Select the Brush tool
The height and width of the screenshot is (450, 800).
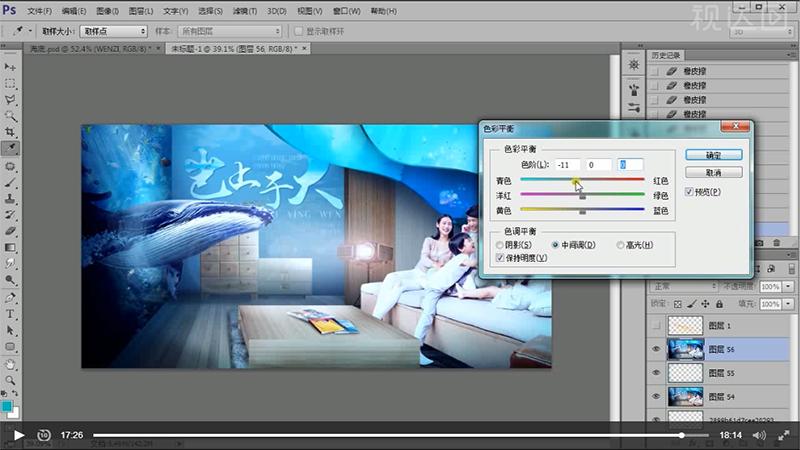coord(10,183)
